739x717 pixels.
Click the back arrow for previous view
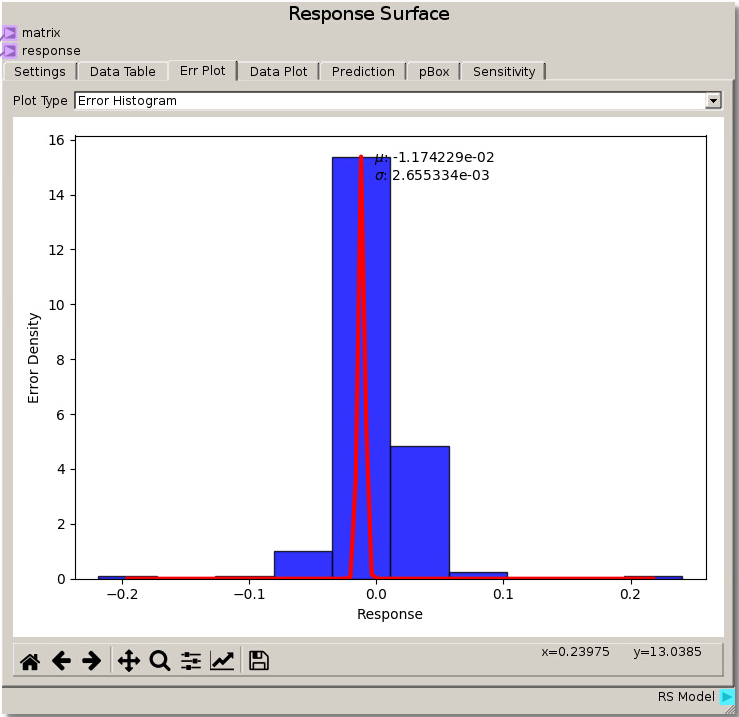tap(61, 661)
